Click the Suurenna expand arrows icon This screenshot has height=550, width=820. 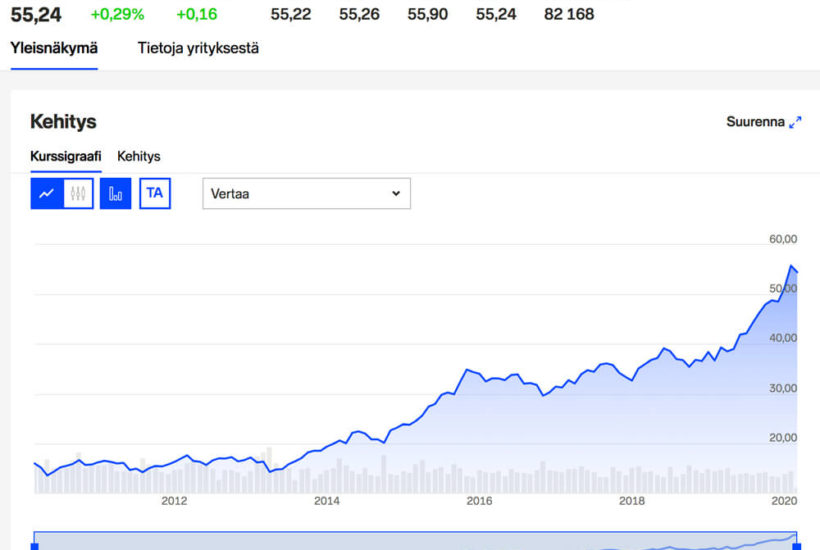coord(795,122)
